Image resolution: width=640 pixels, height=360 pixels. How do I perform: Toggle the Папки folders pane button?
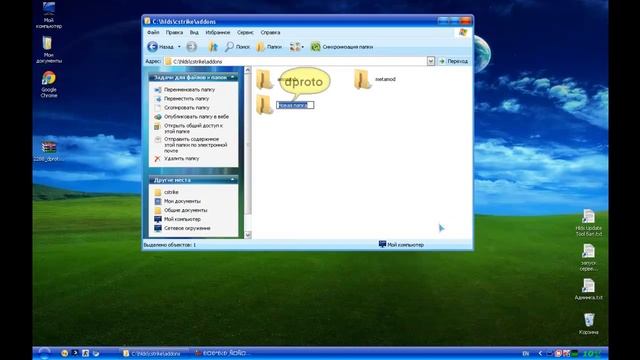[269, 47]
